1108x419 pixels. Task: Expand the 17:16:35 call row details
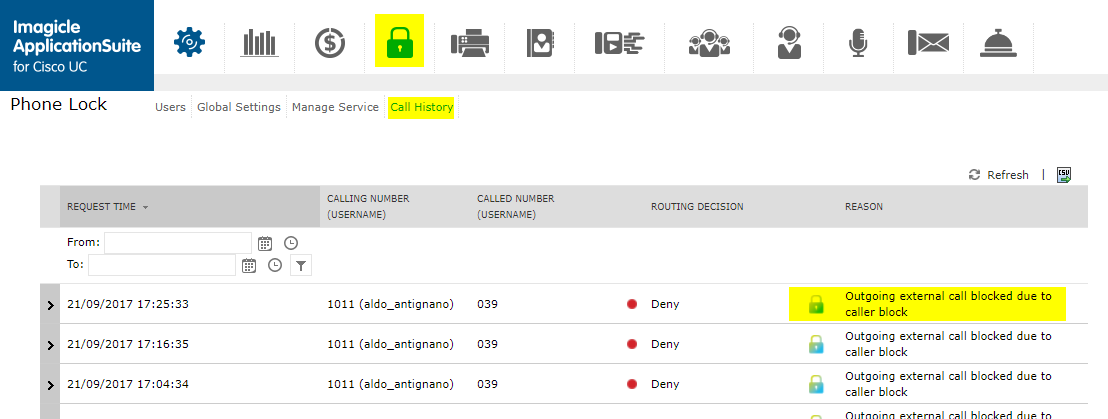50,345
